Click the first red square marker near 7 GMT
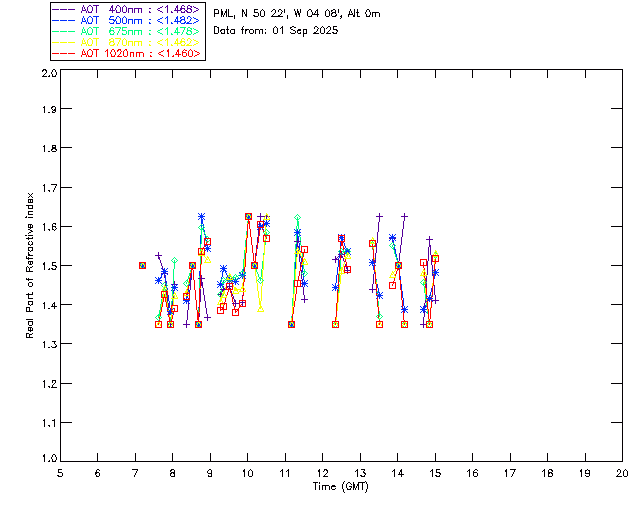Screen dimensions: 640x512 (142, 265)
